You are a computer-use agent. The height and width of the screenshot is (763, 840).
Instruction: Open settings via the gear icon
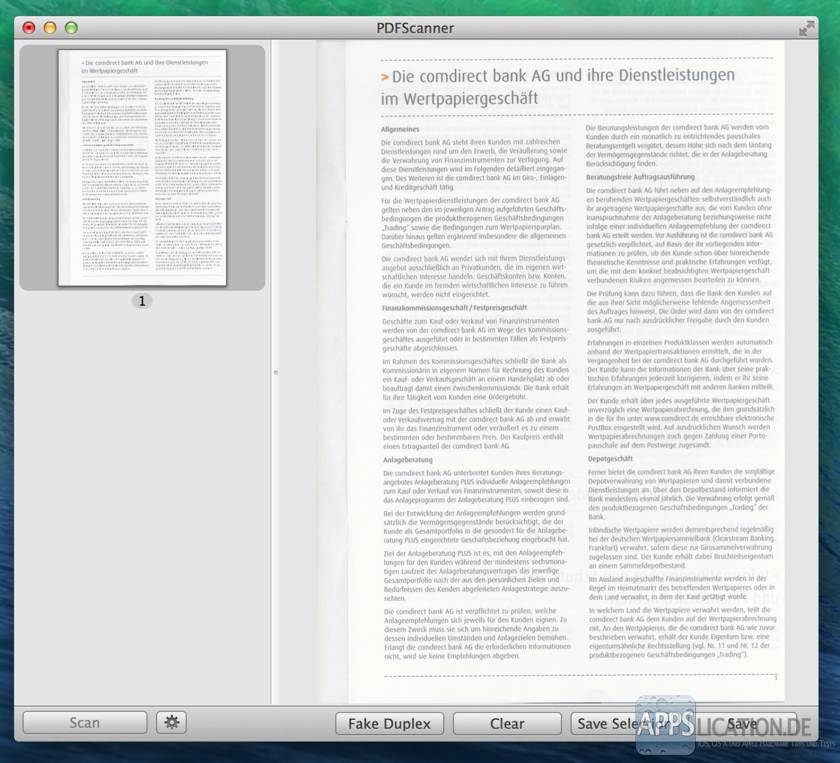coord(171,722)
